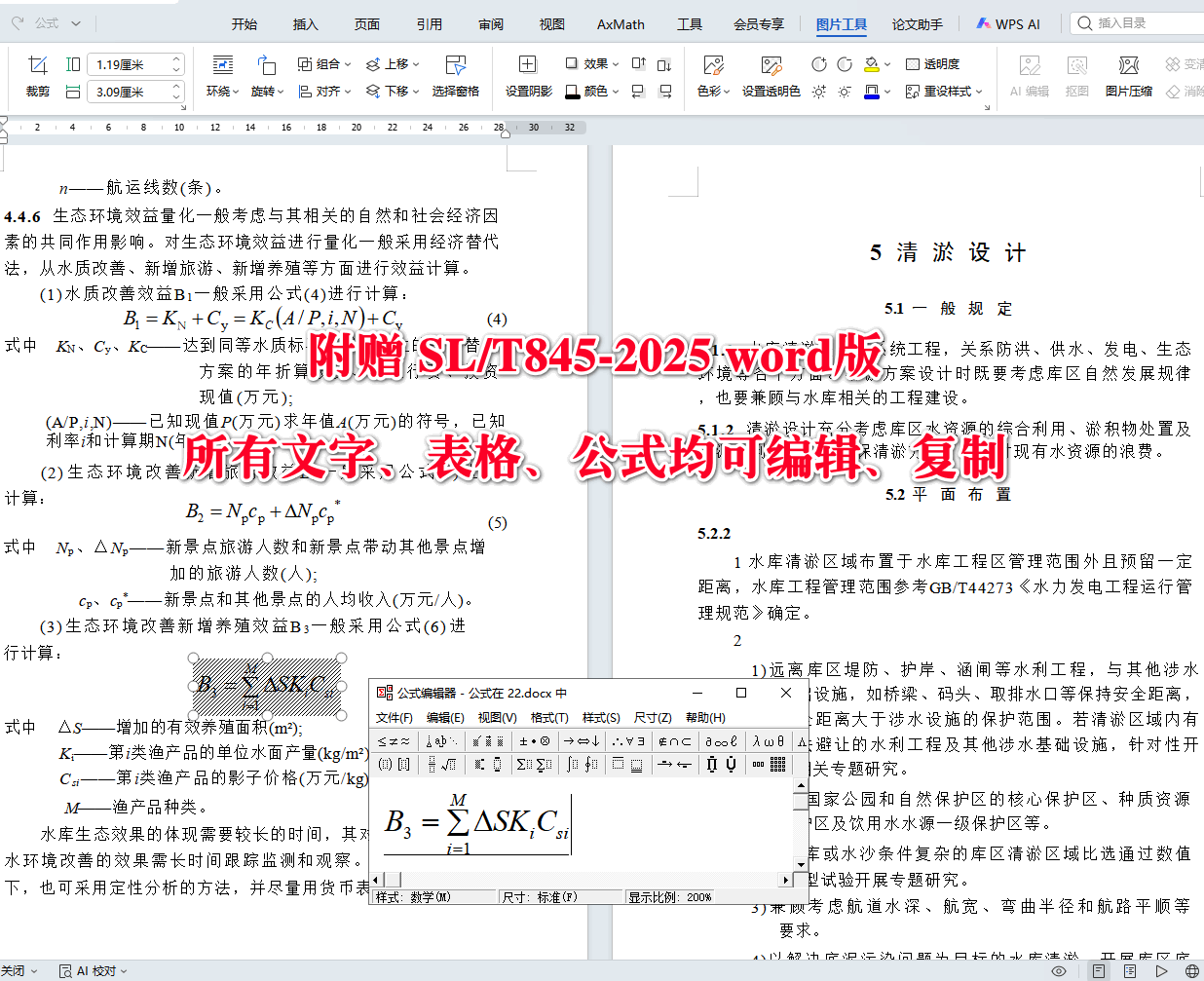Click the AI 编辑 icon
This screenshot has height=981, width=1204.
(1029, 76)
